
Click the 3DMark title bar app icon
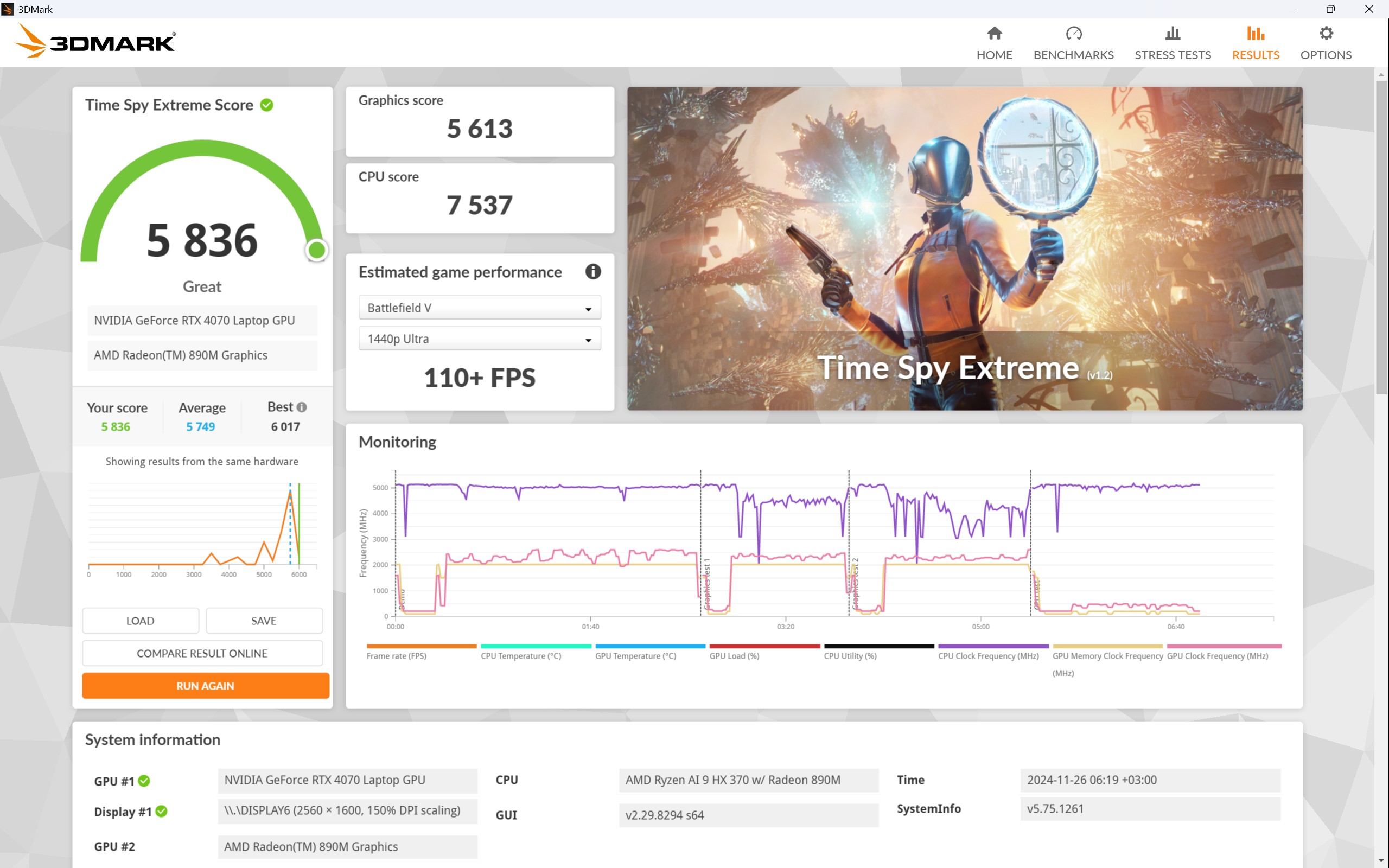tap(8, 9)
